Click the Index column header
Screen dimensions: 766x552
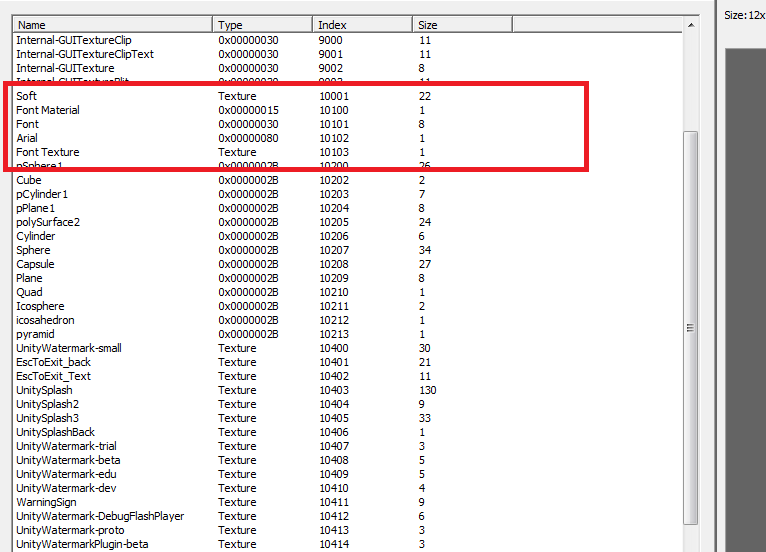[362, 24]
